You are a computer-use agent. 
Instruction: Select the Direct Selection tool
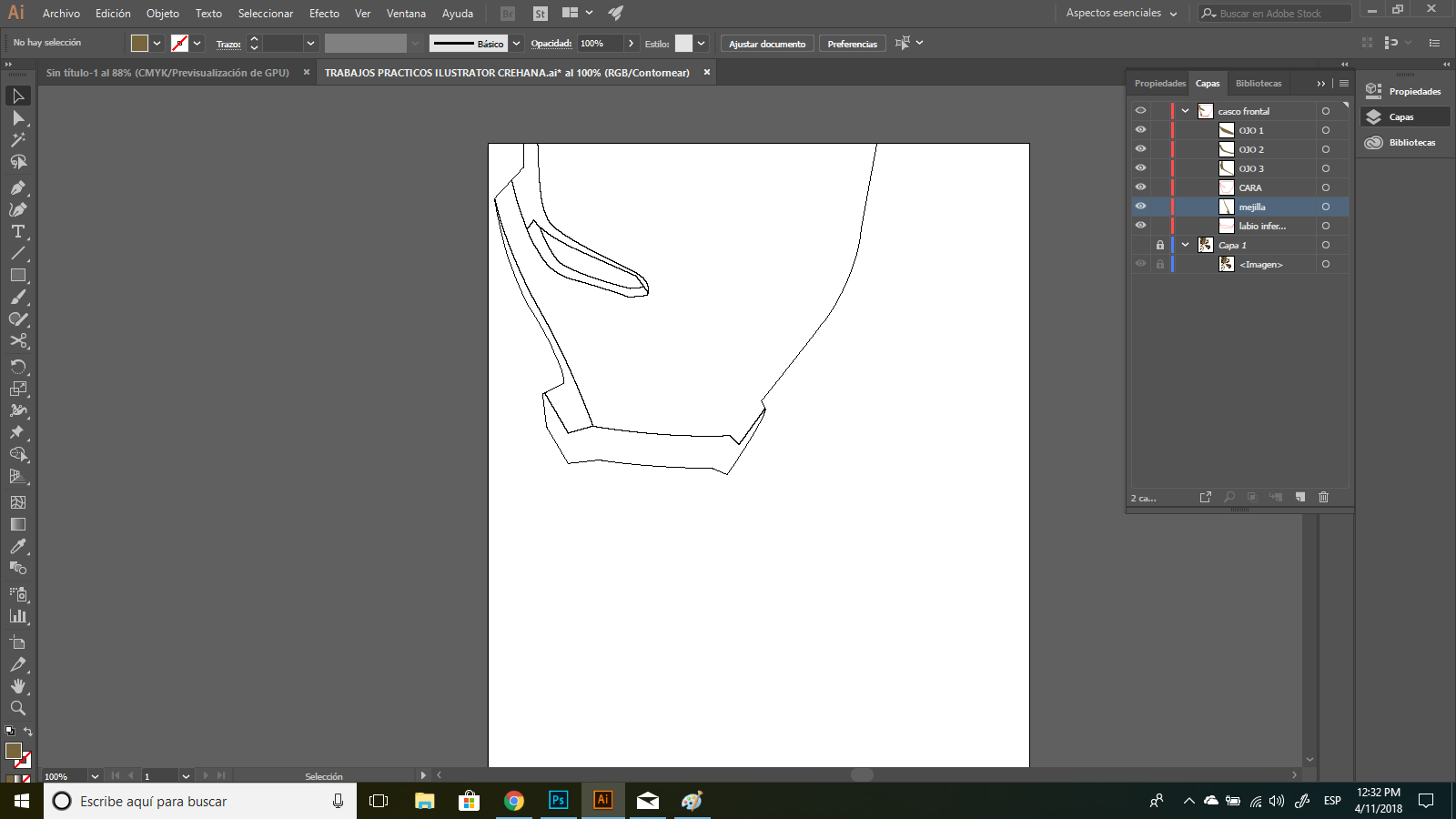tap(17, 118)
